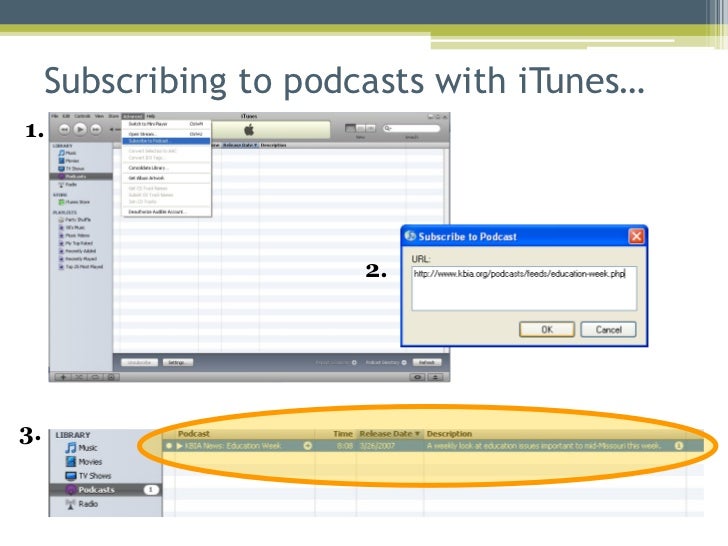Image resolution: width=728 pixels, height=546 pixels.
Task: Open the Controls menu in iTunes
Action: [83, 116]
